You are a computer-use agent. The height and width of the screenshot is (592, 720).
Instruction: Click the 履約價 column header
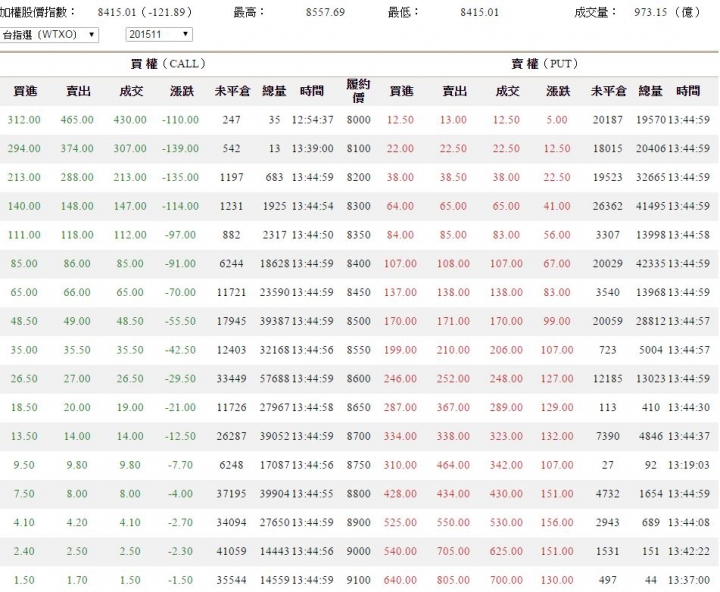pyautogui.click(x=358, y=90)
